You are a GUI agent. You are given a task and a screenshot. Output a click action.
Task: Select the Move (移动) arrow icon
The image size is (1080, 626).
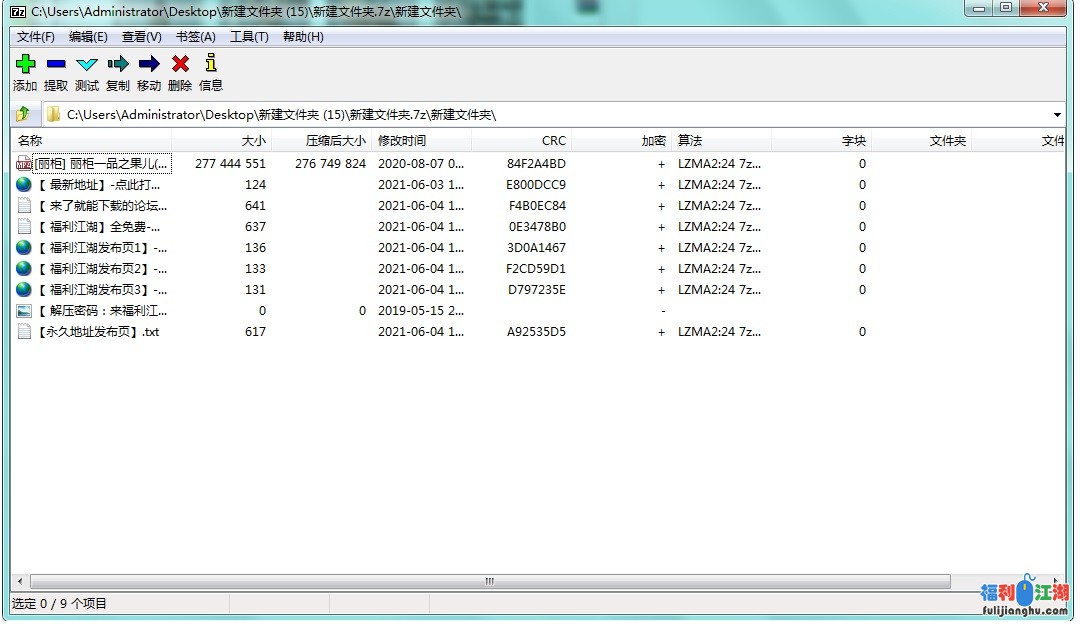[x=149, y=64]
